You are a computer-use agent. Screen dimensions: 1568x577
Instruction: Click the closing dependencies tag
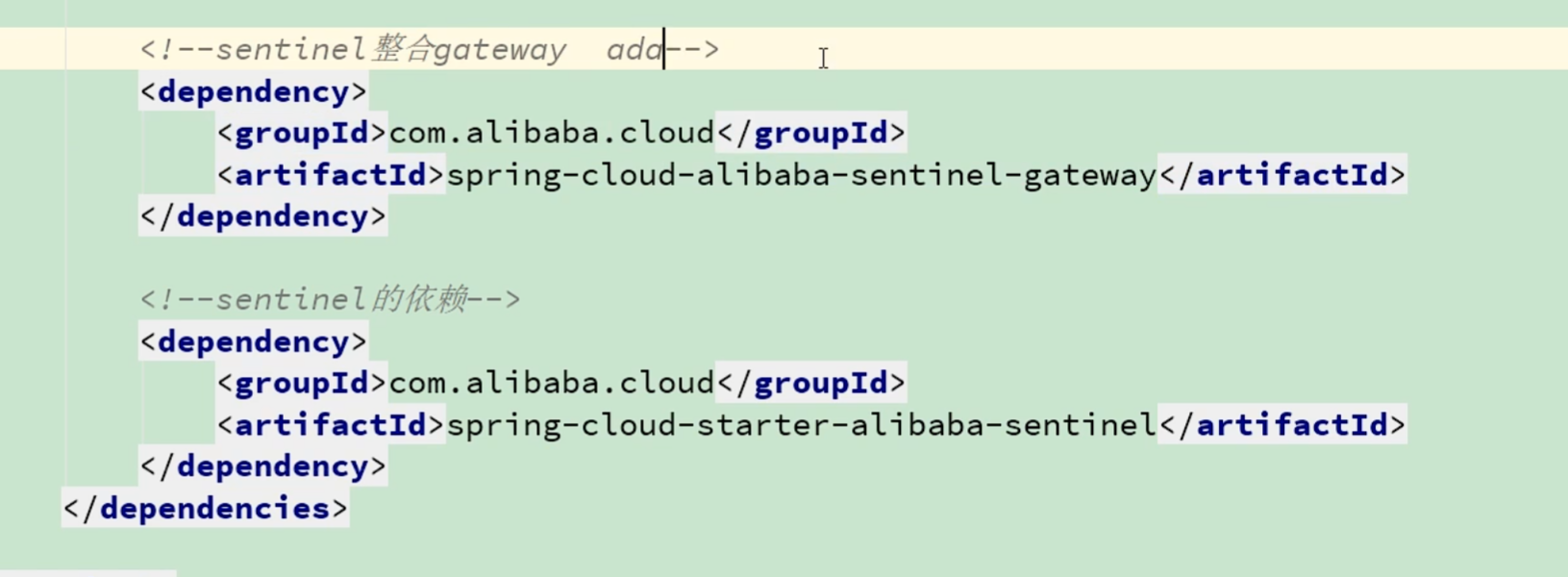click(206, 508)
